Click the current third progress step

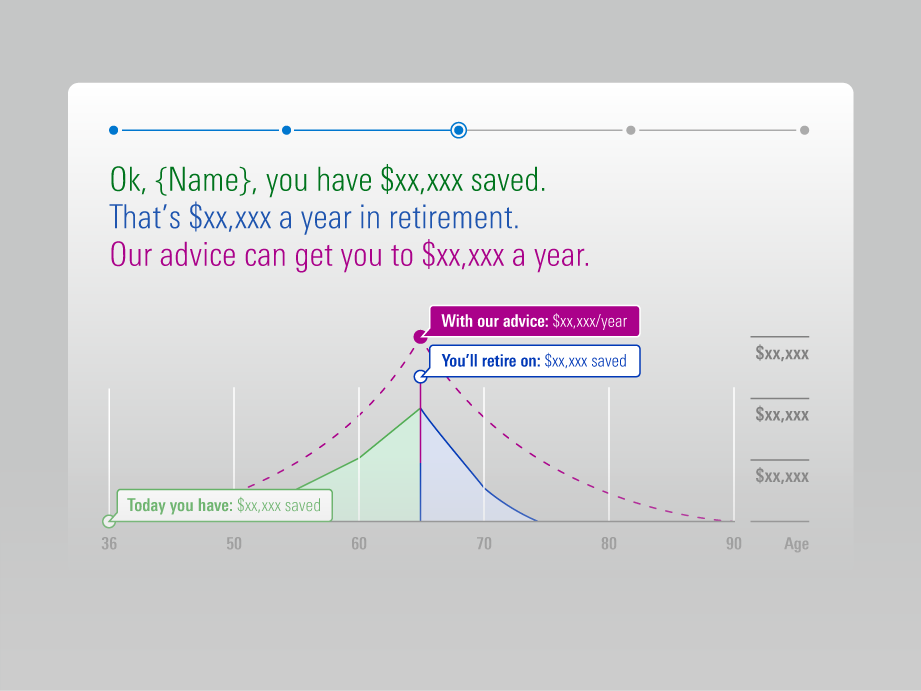coord(459,130)
